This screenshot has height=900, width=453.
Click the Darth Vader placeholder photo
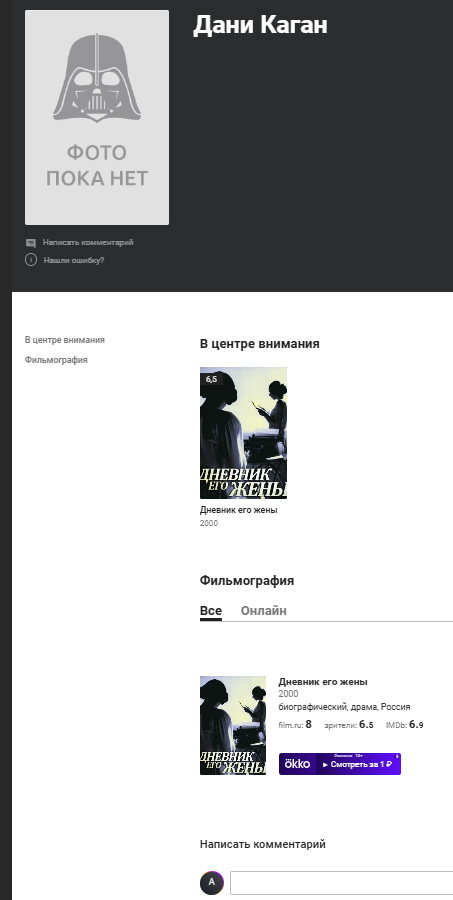pos(96,117)
